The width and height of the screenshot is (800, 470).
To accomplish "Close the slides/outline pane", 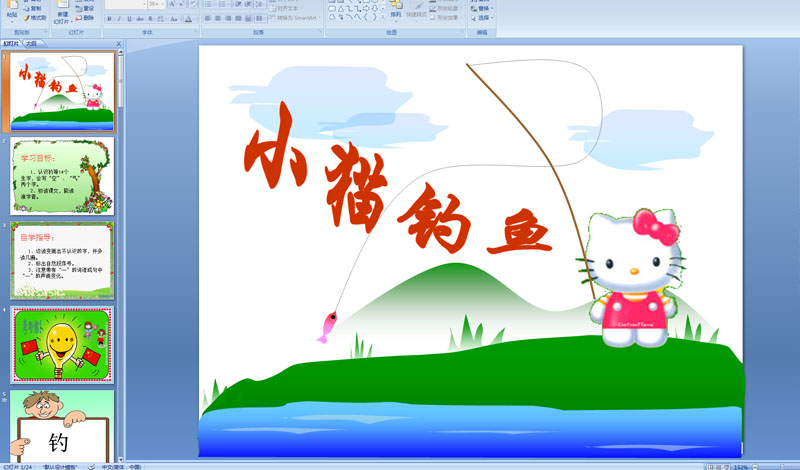I will click(x=119, y=44).
